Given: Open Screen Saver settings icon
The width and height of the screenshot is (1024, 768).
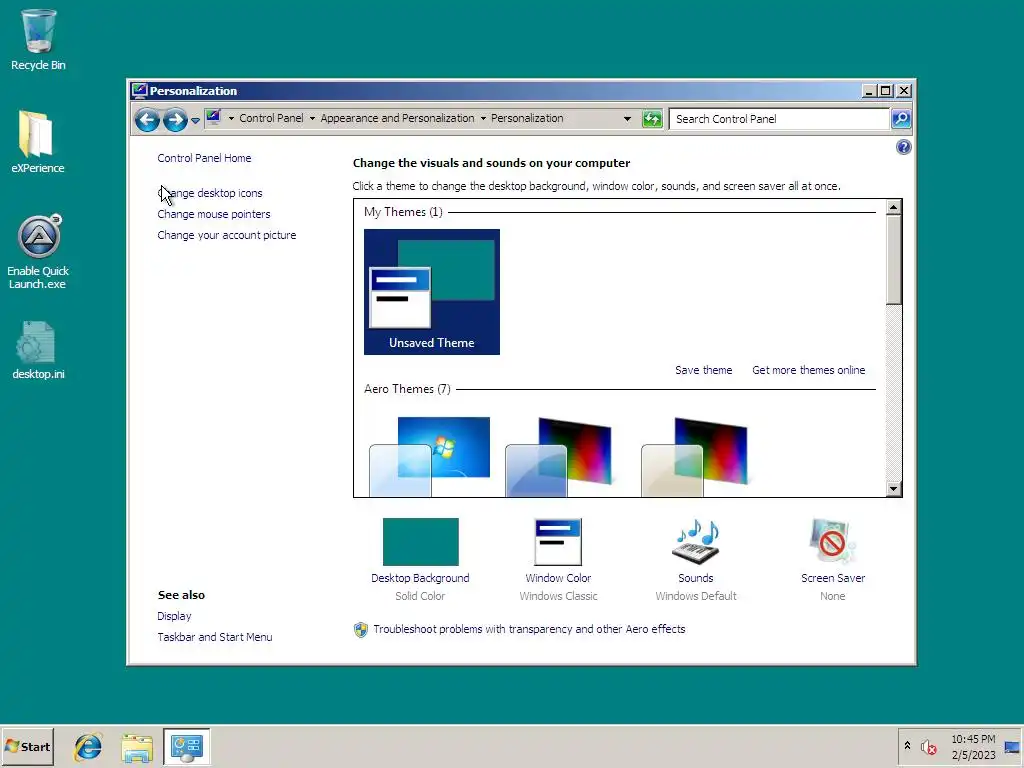Looking at the screenshot, I should tap(832, 542).
